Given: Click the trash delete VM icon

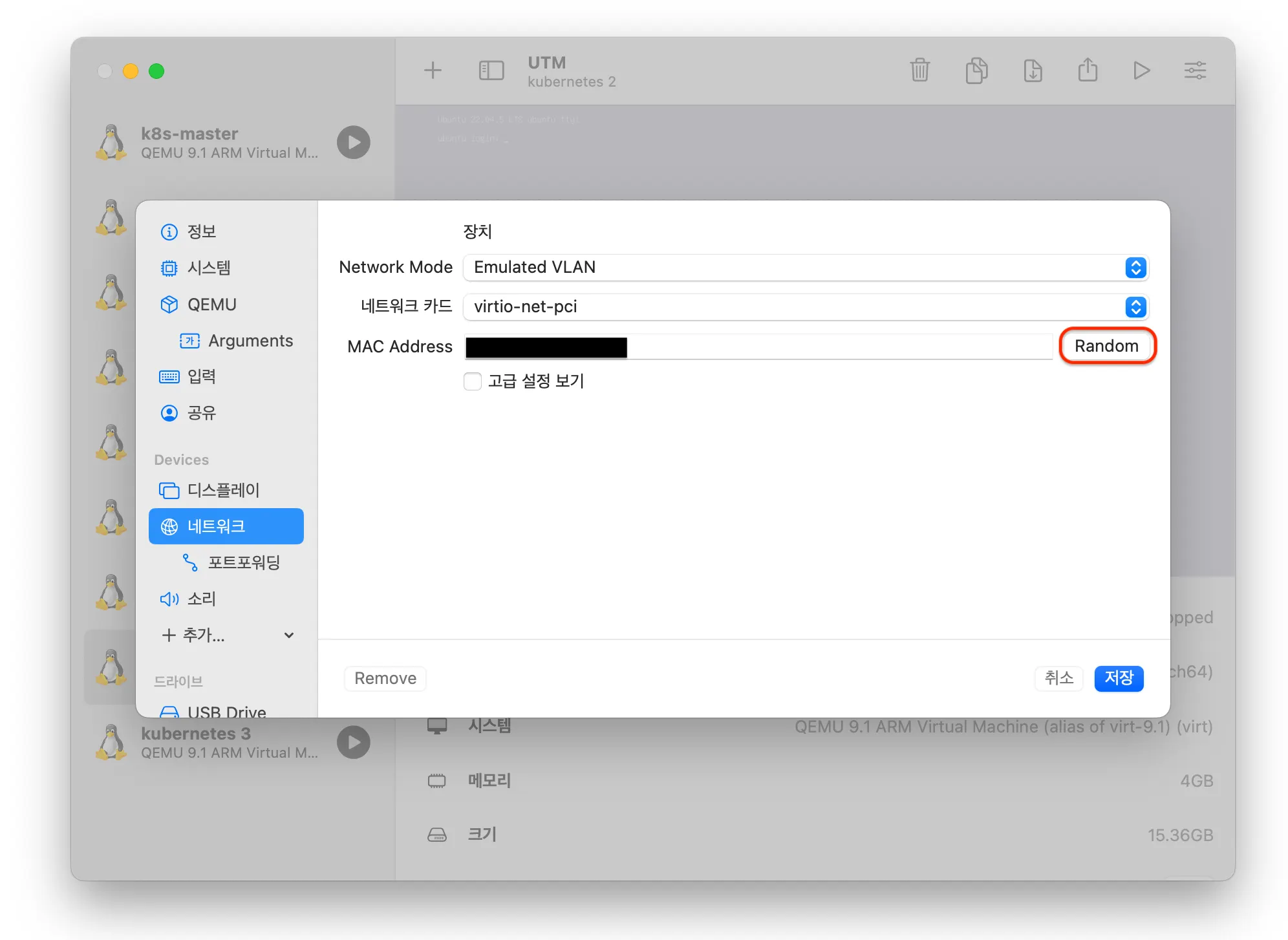Looking at the screenshot, I should click(919, 70).
